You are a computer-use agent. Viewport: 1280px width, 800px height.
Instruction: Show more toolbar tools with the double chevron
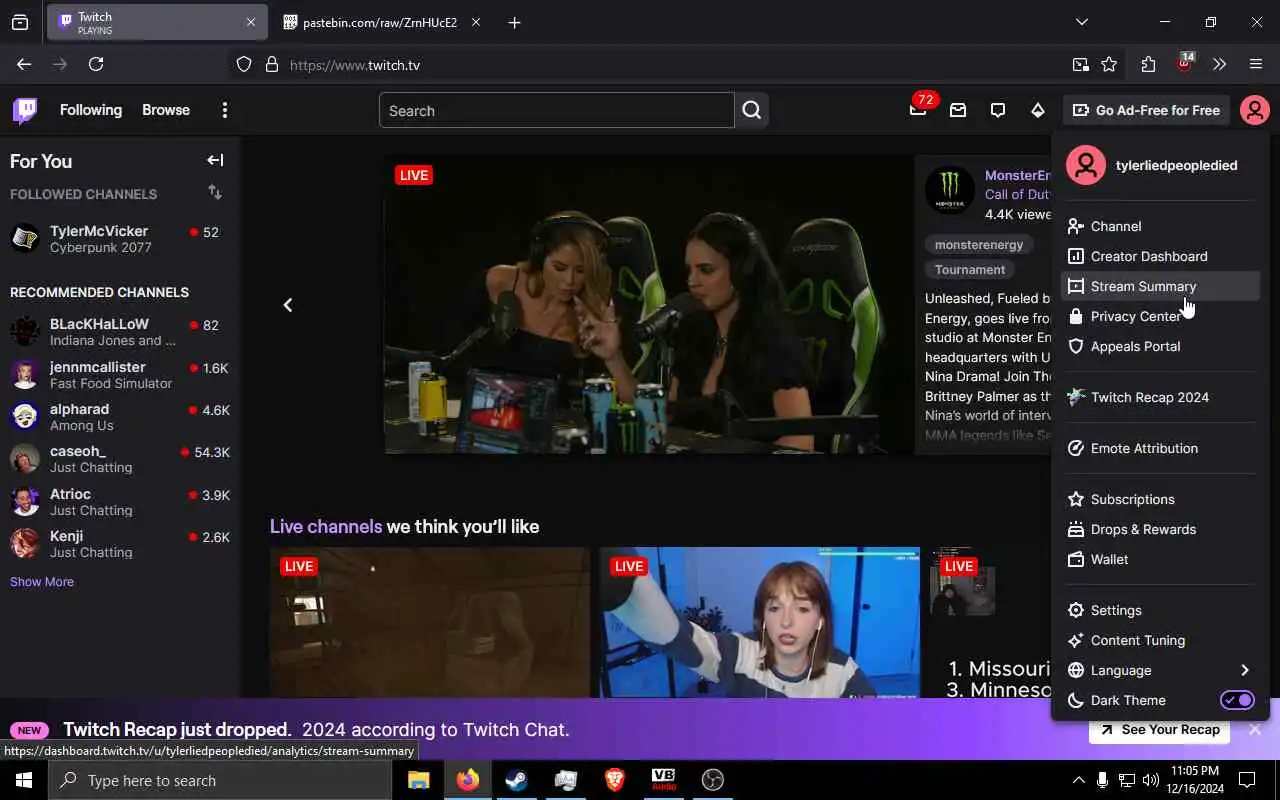[1219, 64]
